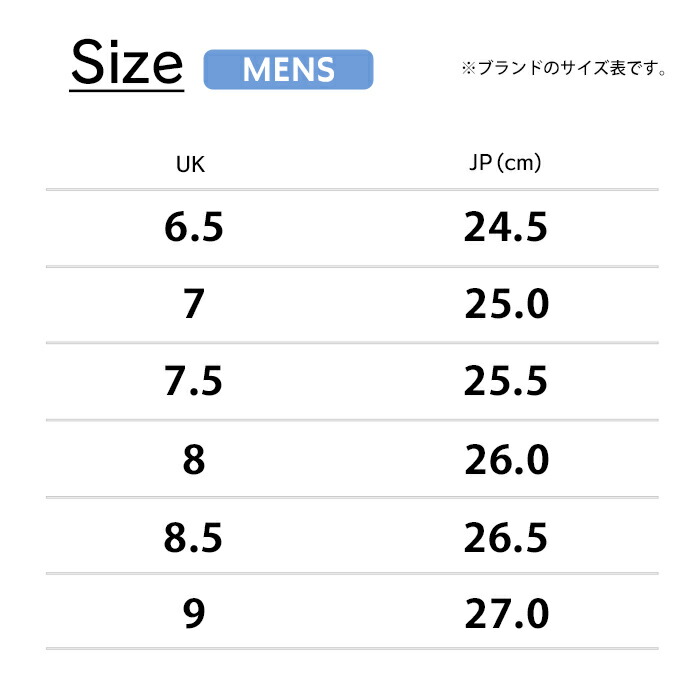Select JP size 24.5 cell

coord(505,227)
